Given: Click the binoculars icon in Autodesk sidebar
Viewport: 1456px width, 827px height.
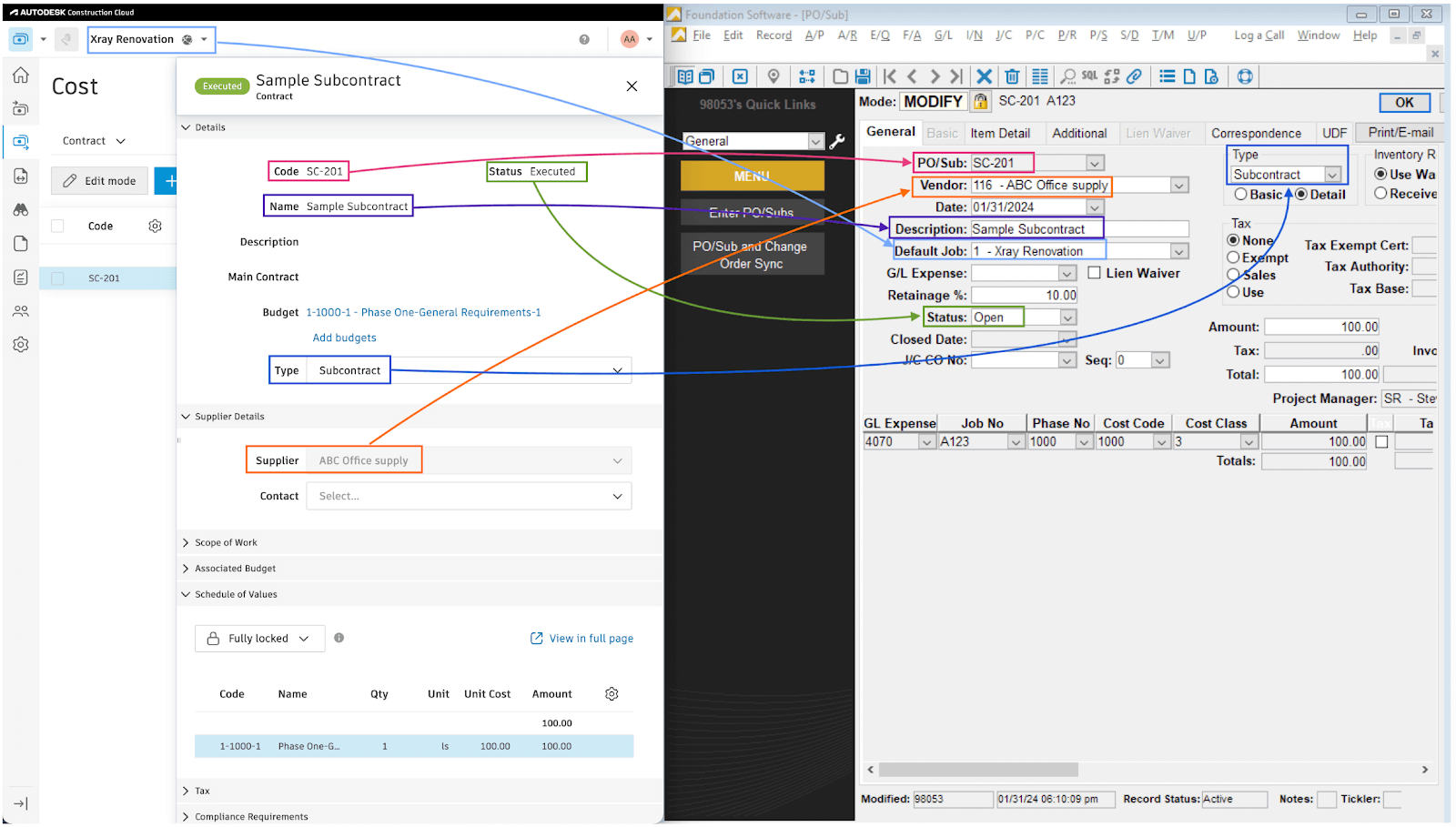Looking at the screenshot, I should (x=21, y=209).
